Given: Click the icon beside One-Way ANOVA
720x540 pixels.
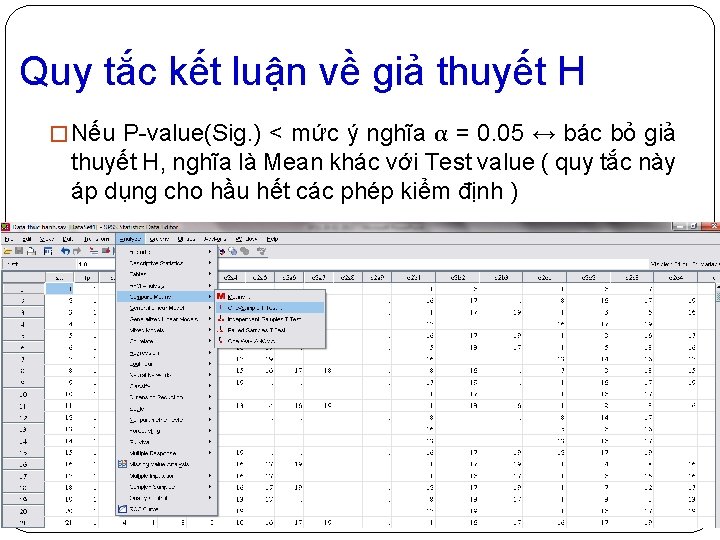Looking at the screenshot, I should click(x=221, y=341).
